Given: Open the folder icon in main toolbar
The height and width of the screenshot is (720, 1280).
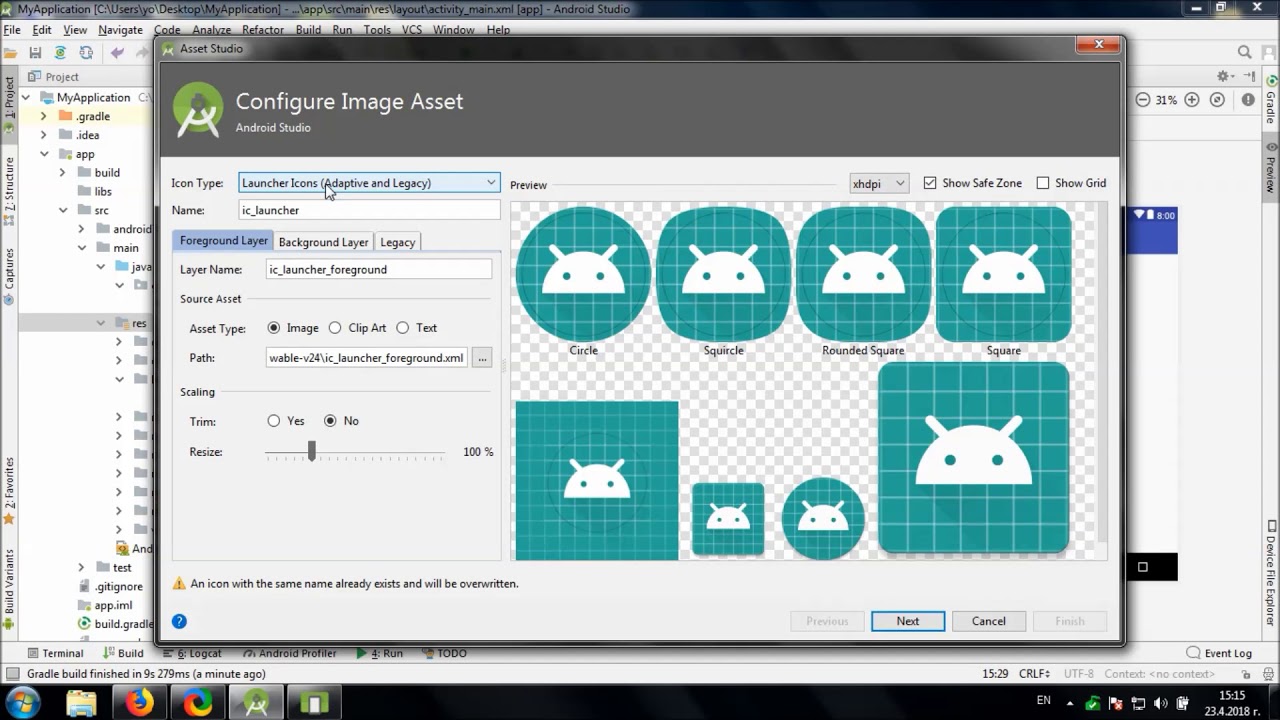Looking at the screenshot, I should click(11, 53).
